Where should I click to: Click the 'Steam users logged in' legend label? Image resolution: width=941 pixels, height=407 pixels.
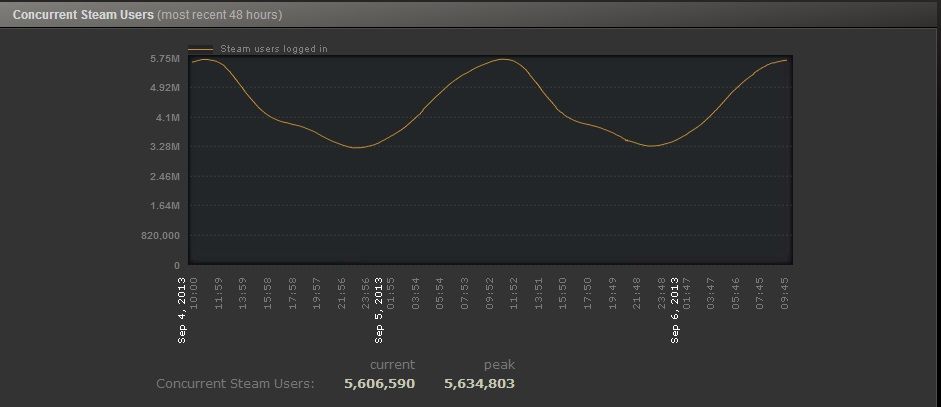pos(274,49)
